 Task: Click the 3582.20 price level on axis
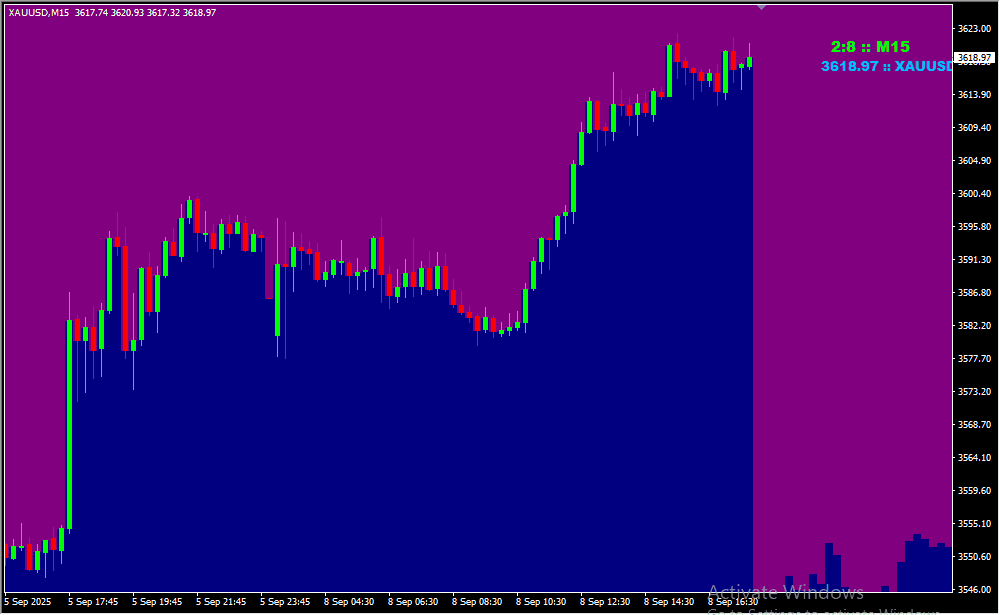[973, 326]
